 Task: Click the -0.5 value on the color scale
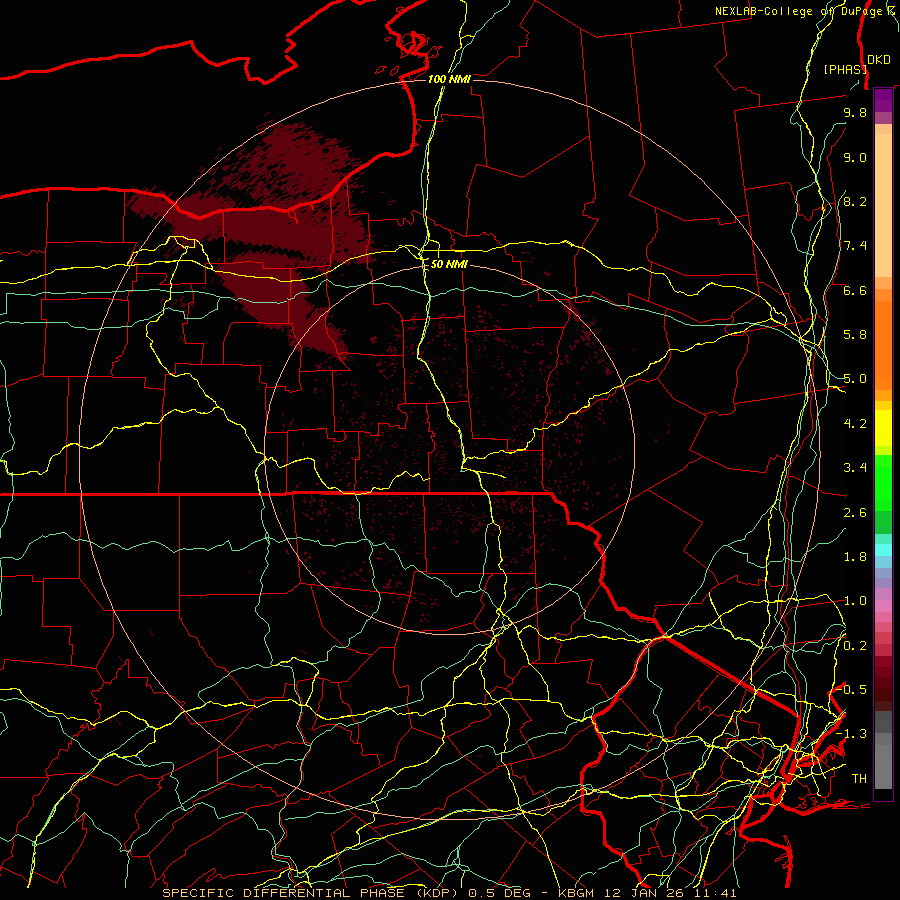(852, 690)
